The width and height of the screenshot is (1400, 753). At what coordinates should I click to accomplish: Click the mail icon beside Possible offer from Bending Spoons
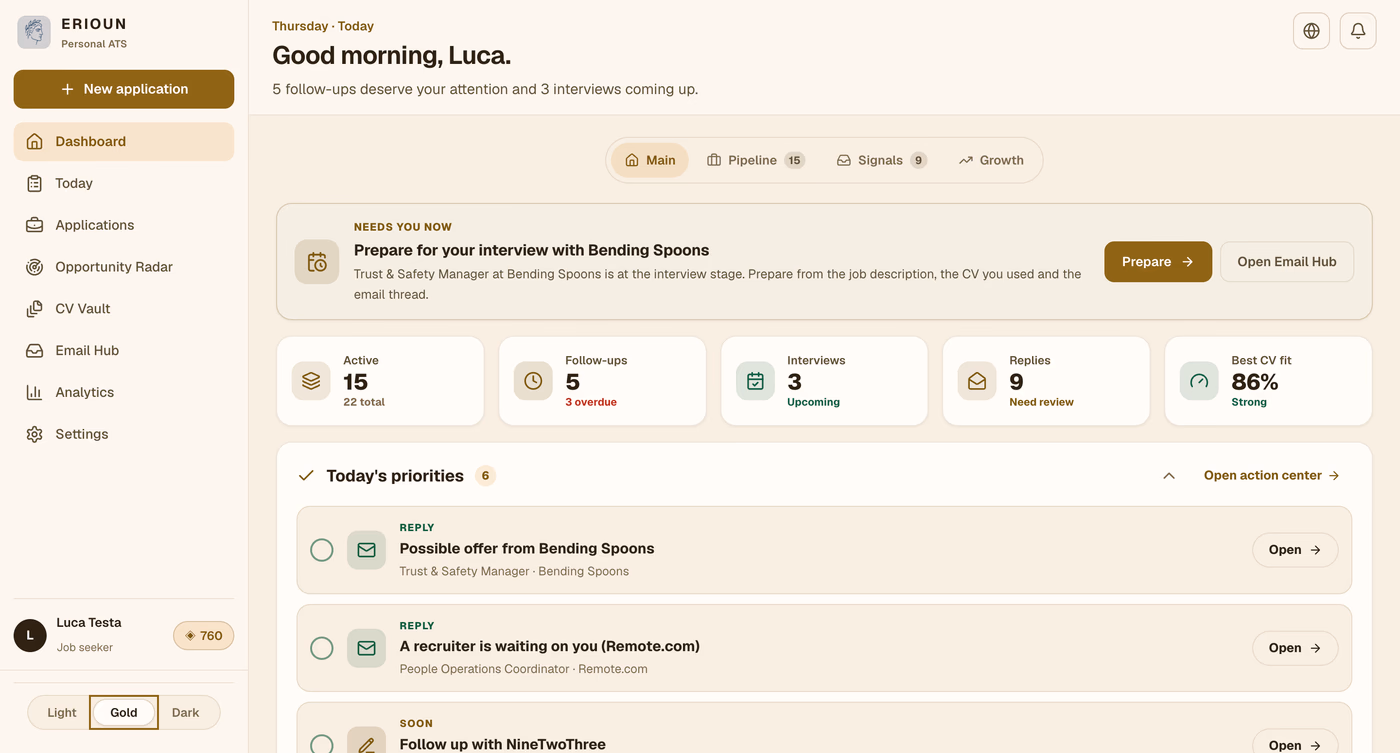click(366, 550)
